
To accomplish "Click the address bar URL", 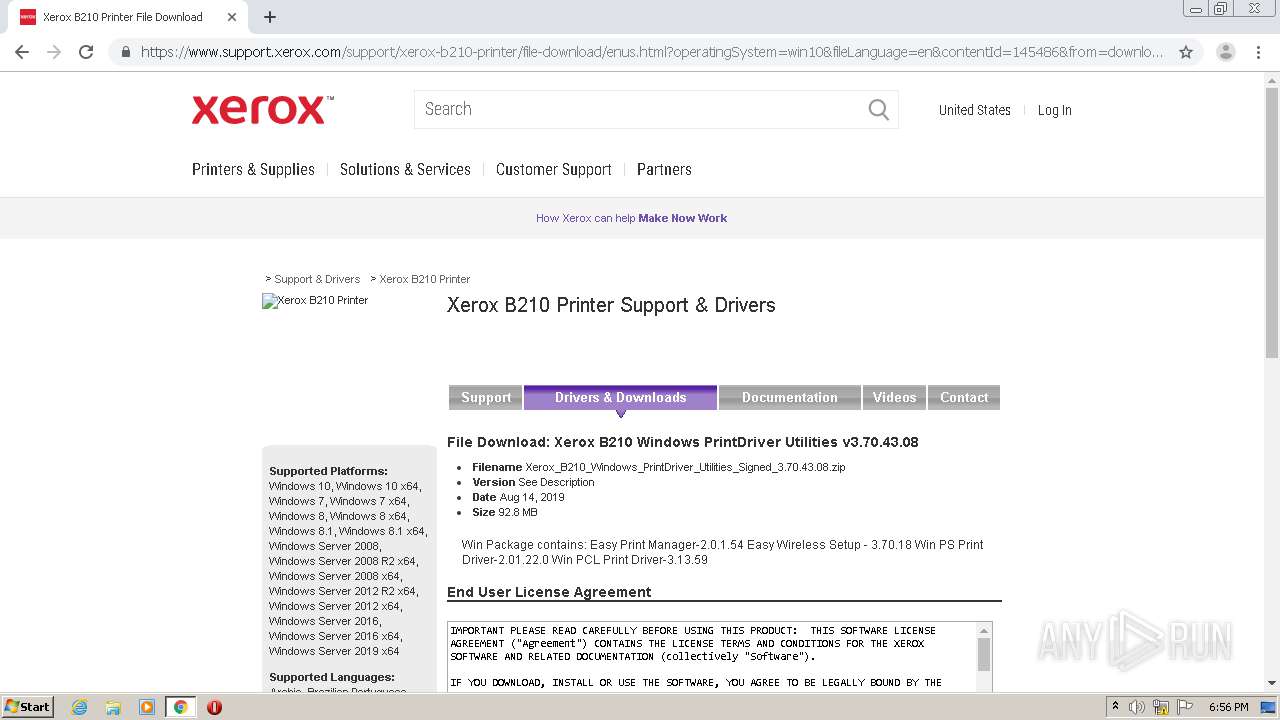I will pyautogui.click(x=651, y=52).
